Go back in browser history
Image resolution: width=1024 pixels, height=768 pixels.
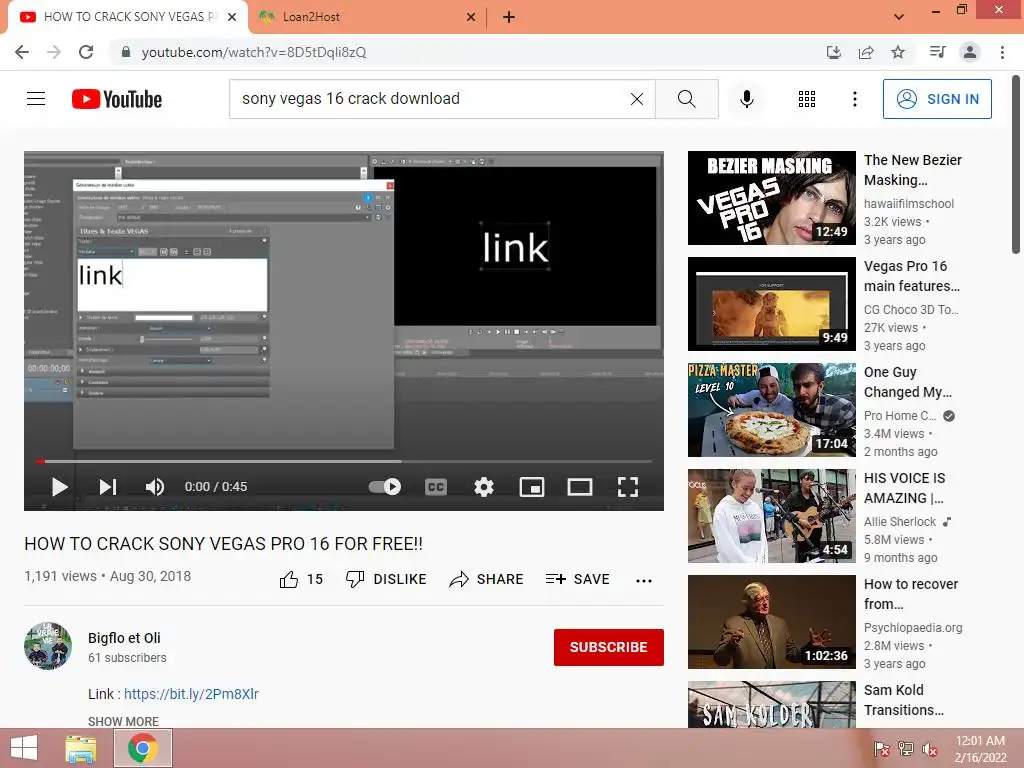point(22,52)
